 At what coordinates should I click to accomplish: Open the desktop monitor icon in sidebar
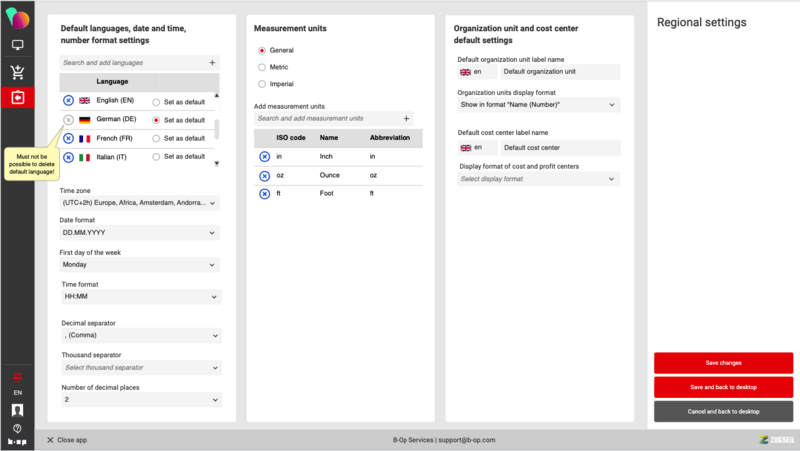(x=17, y=45)
